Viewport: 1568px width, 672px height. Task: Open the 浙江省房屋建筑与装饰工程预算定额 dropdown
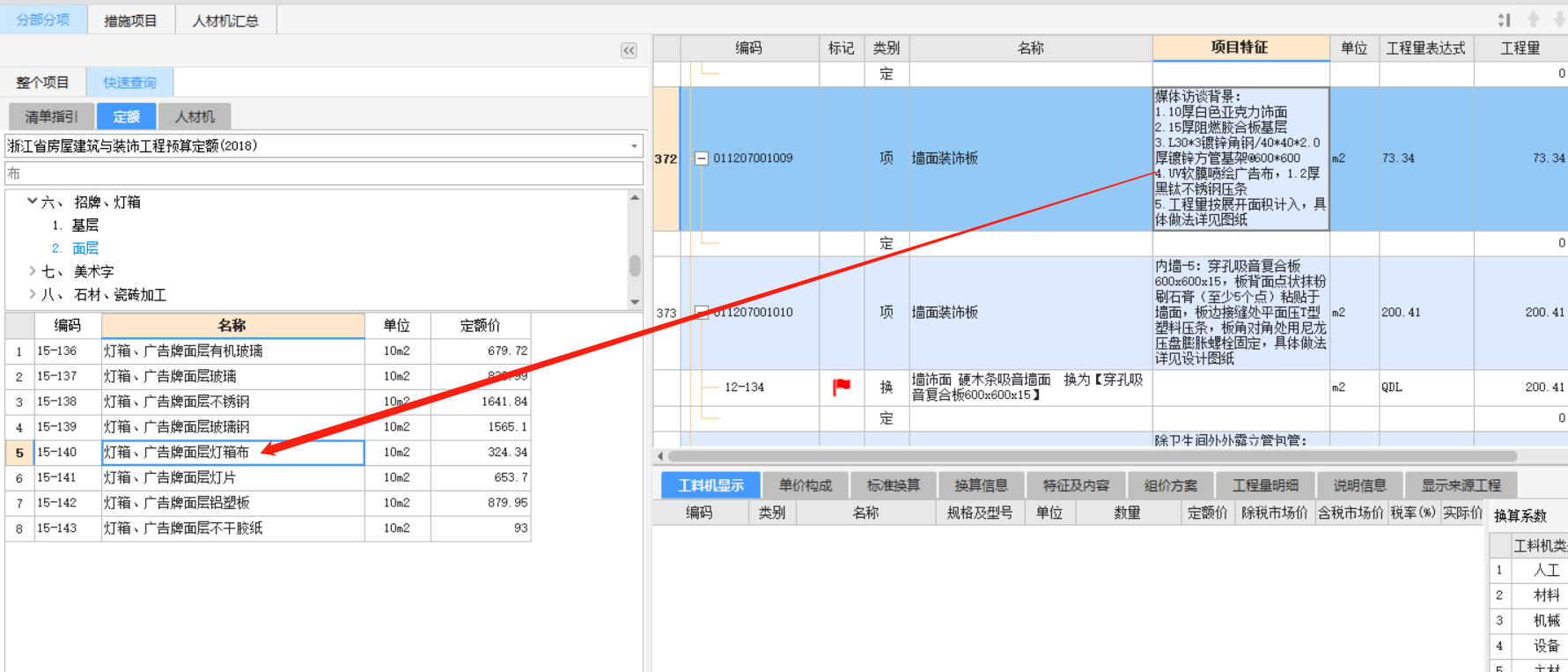point(634,146)
